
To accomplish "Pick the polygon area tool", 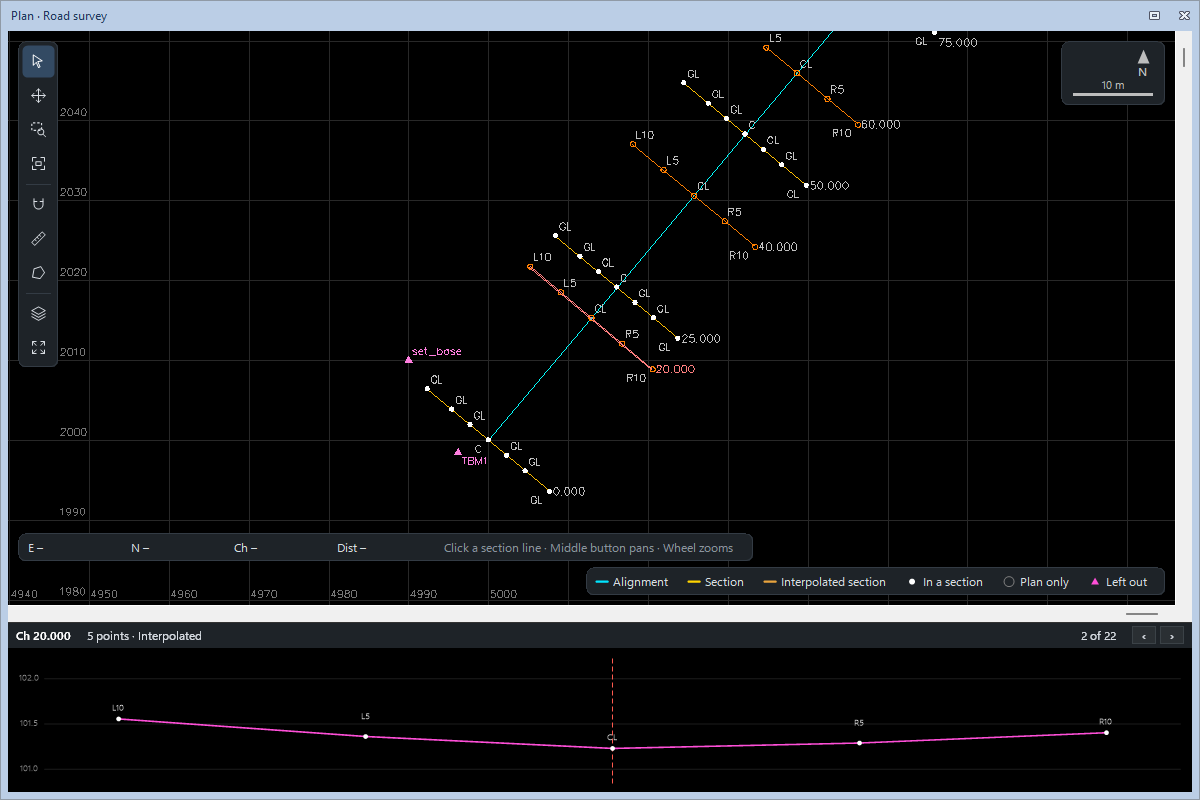I will (x=39, y=272).
